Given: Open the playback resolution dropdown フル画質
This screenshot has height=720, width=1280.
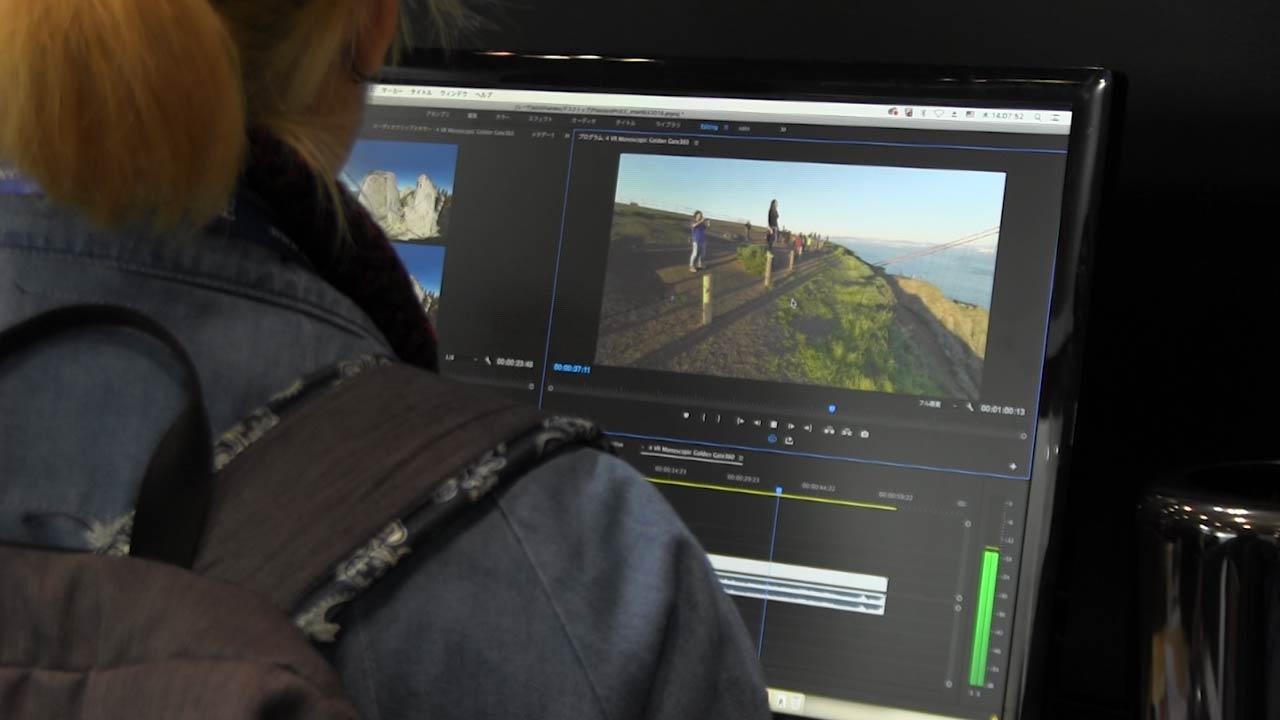Looking at the screenshot, I should point(930,403).
